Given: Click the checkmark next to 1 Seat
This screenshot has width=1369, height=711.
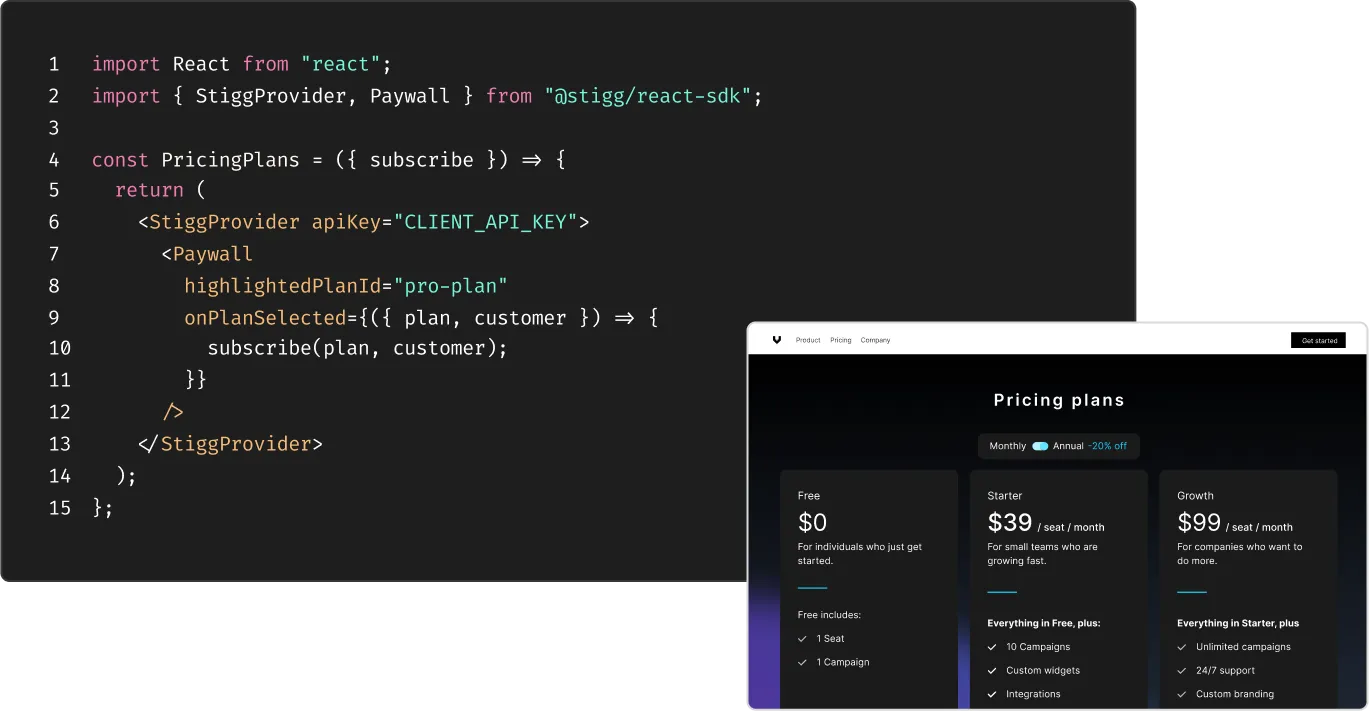Looking at the screenshot, I should pos(802,638).
